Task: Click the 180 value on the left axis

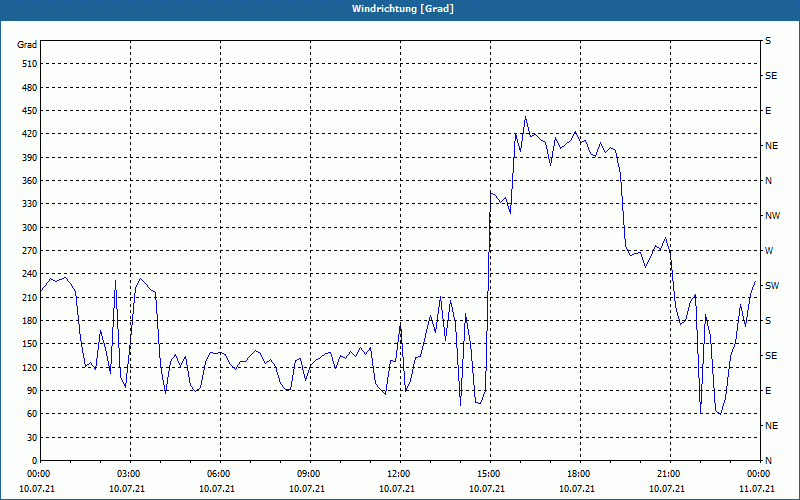Action: (30, 321)
